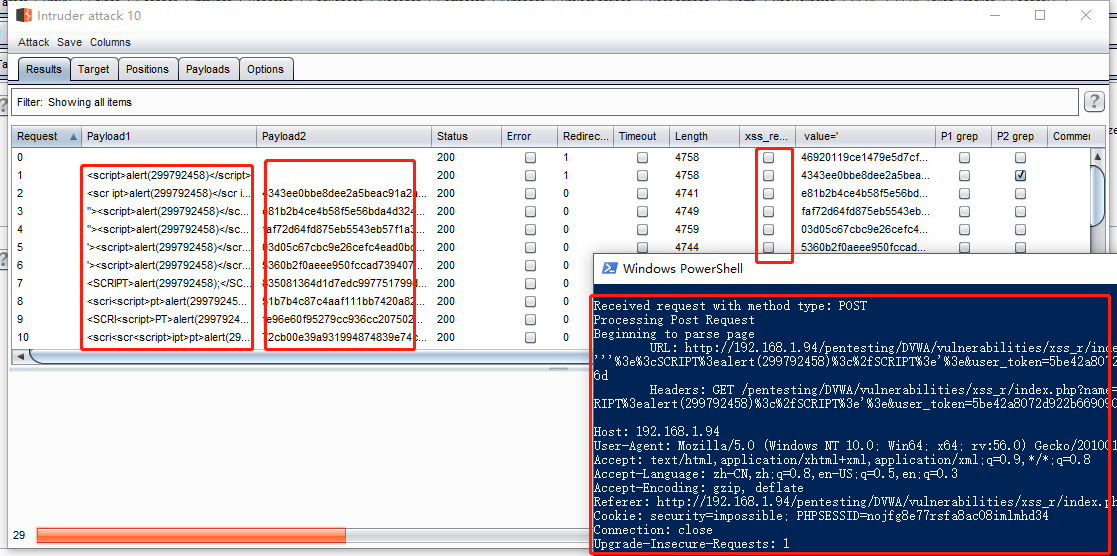
Task: Click the orange attack progress bar
Action: (x=191, y=535)
